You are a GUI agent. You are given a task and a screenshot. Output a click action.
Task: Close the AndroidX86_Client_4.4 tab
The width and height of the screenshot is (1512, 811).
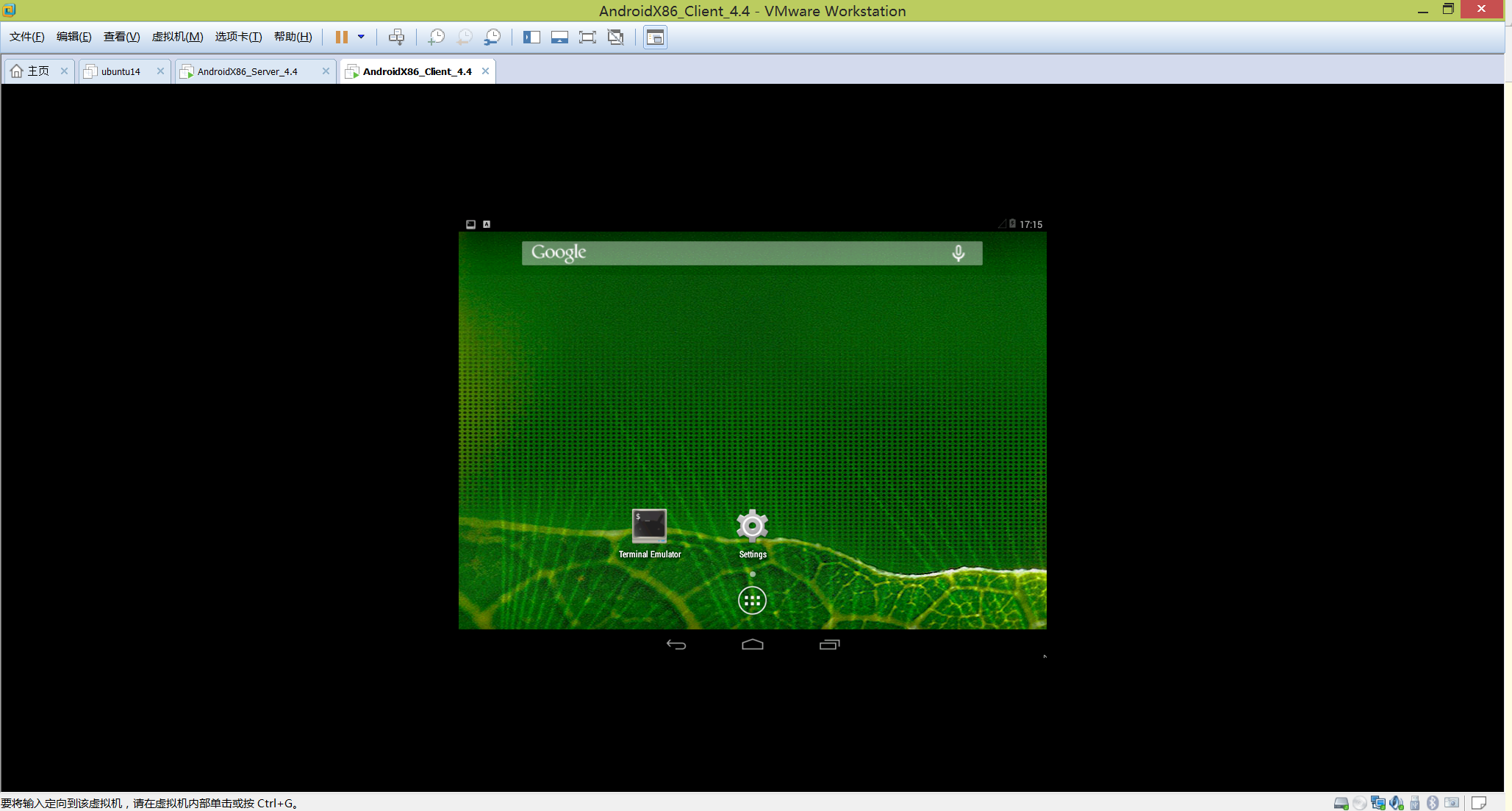tap(485, 71)
